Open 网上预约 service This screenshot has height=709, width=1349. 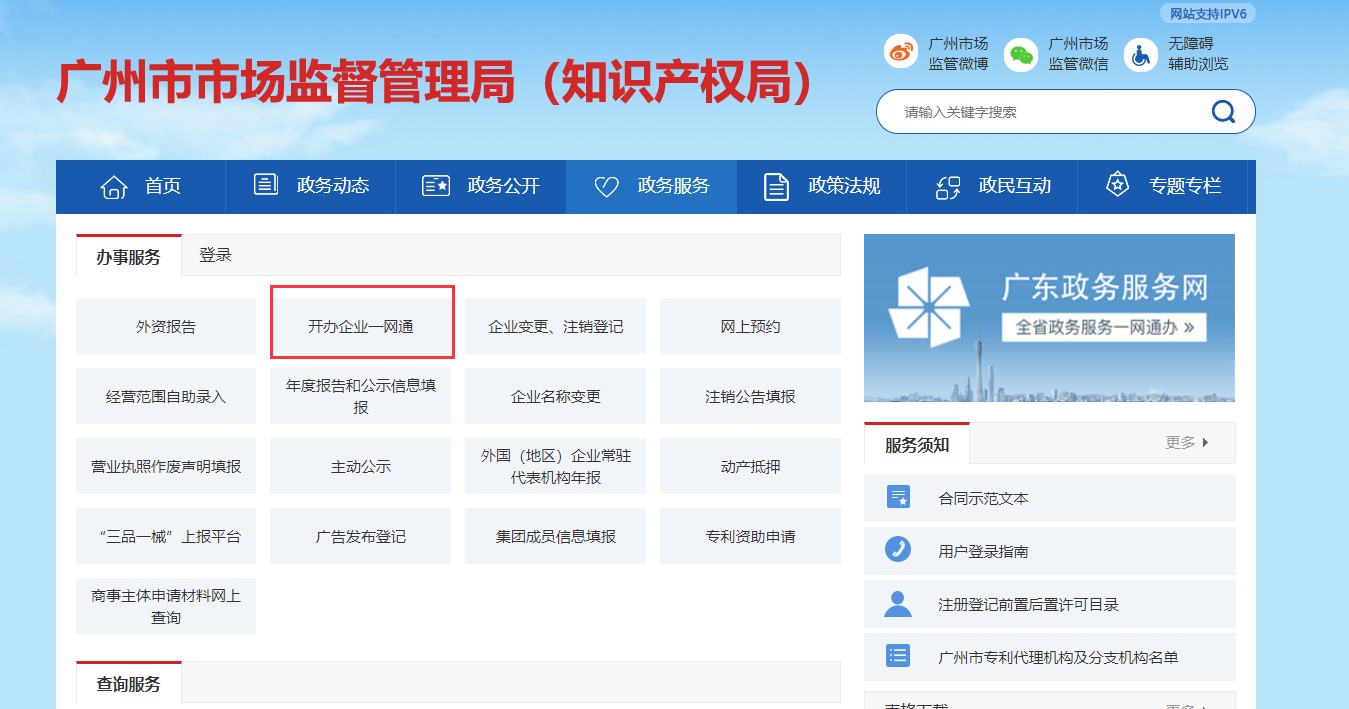pos(750,326)
